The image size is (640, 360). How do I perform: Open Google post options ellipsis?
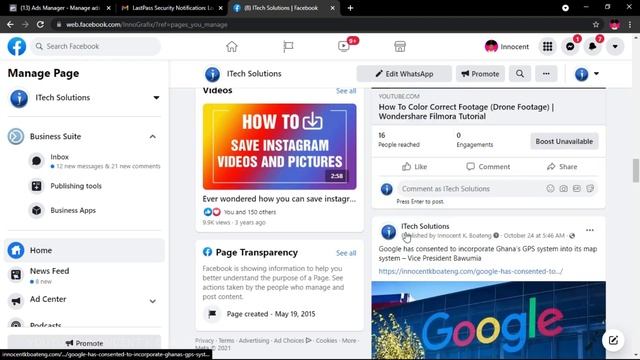click(590, 230)
